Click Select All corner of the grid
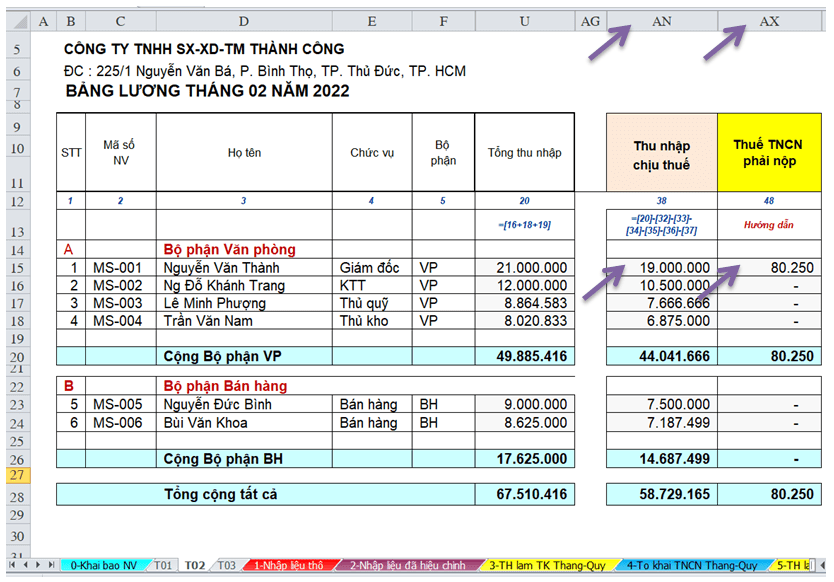This screenshot has width=834, height=582. point(15,21)
